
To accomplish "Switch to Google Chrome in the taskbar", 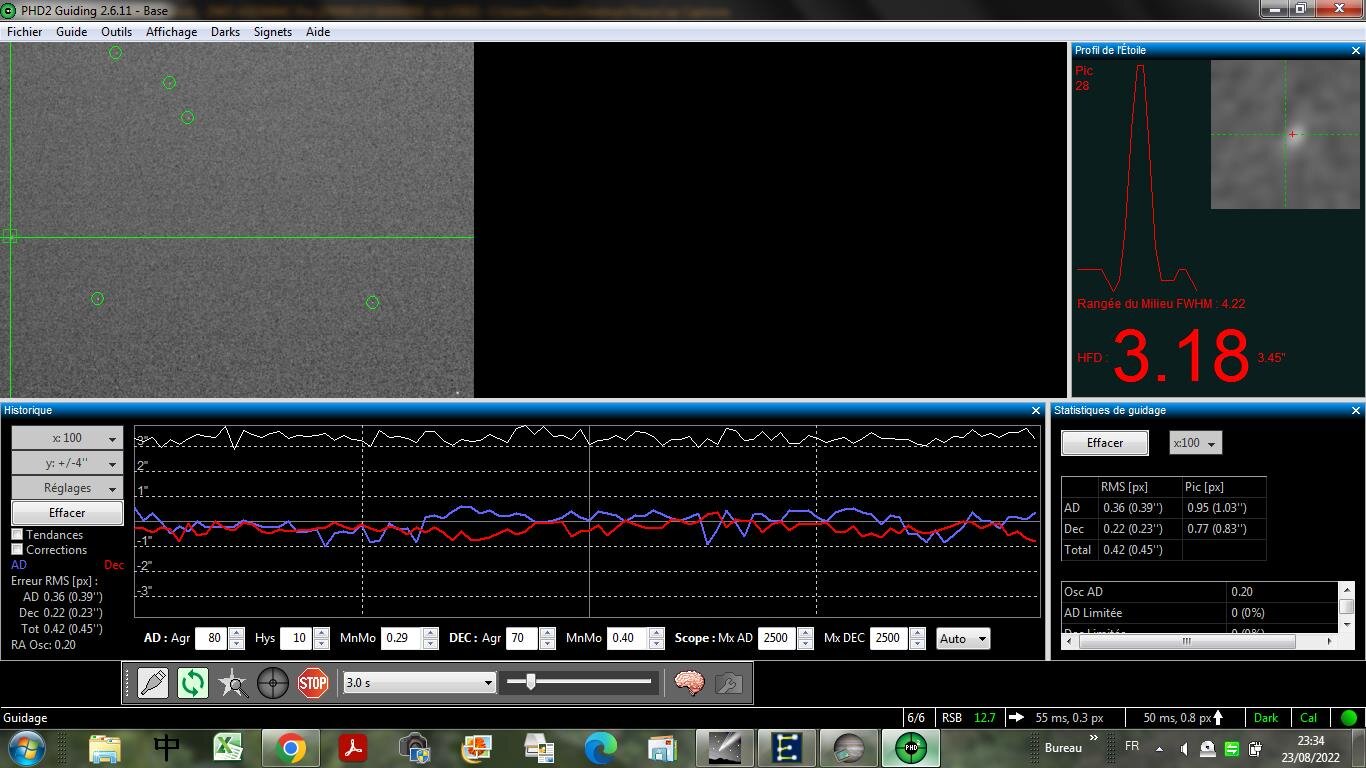I will pos(291,748).
